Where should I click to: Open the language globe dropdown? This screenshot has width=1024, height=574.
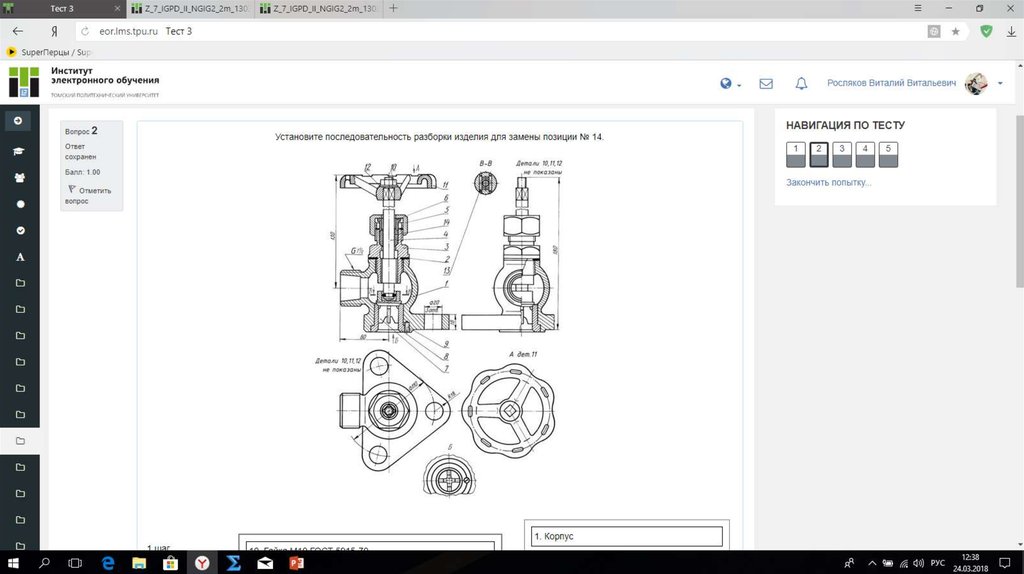(x=729, y=84)
